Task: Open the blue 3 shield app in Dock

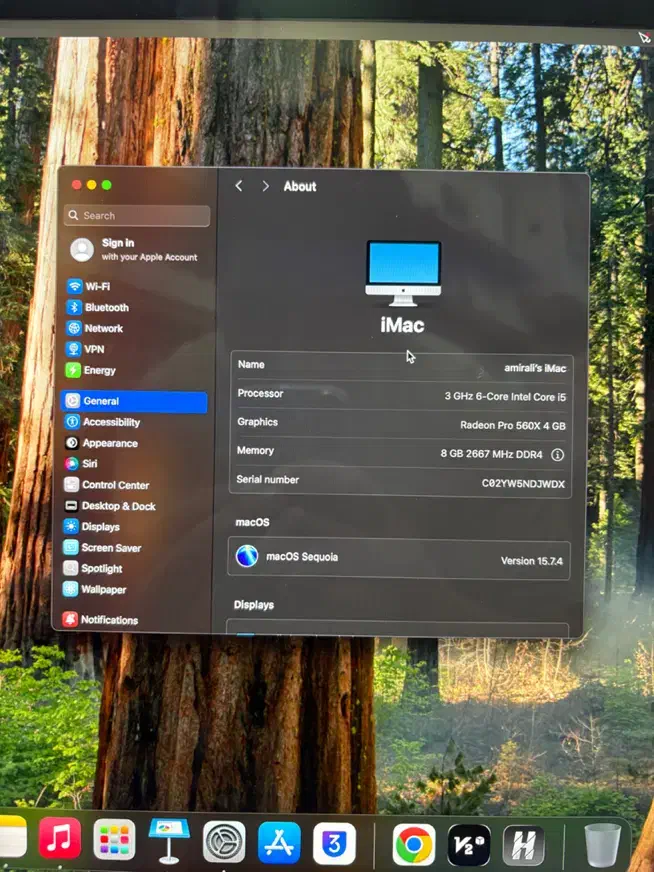Action: pos(334,844)
